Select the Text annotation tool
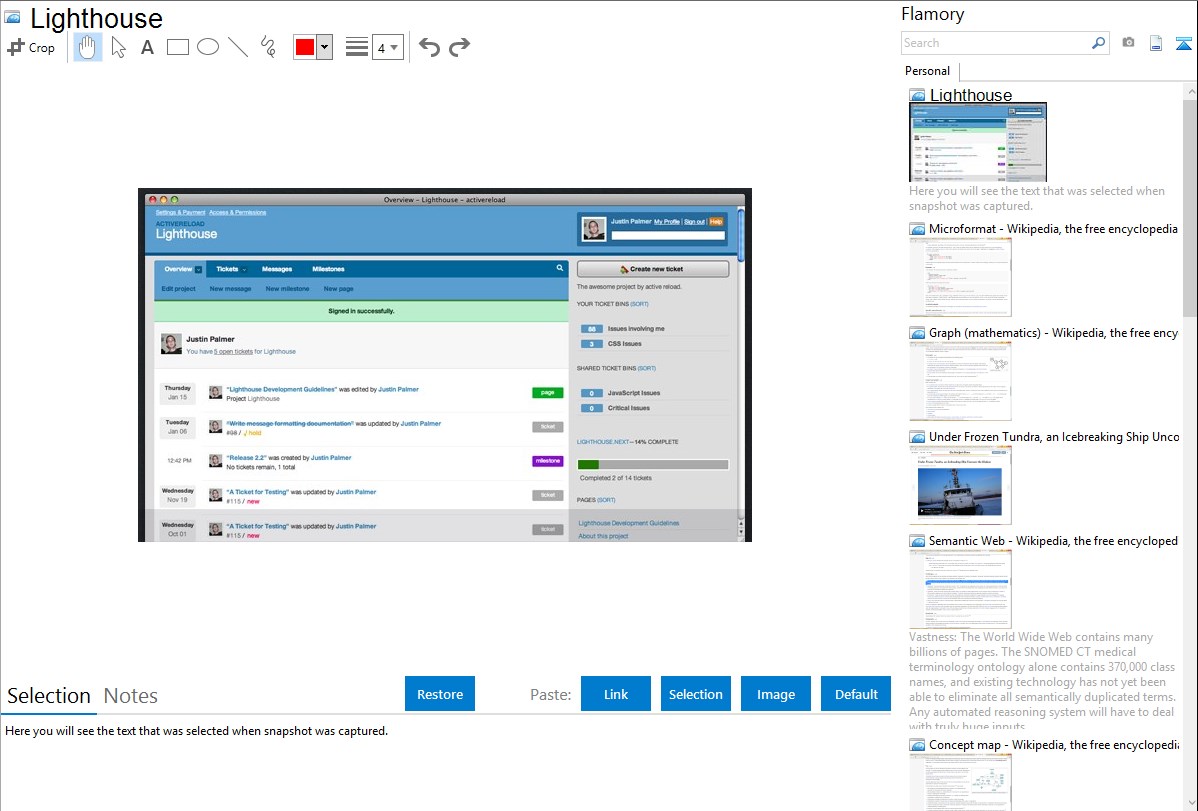The width and height of the screenshot is (1198, 811). [147, 47]
